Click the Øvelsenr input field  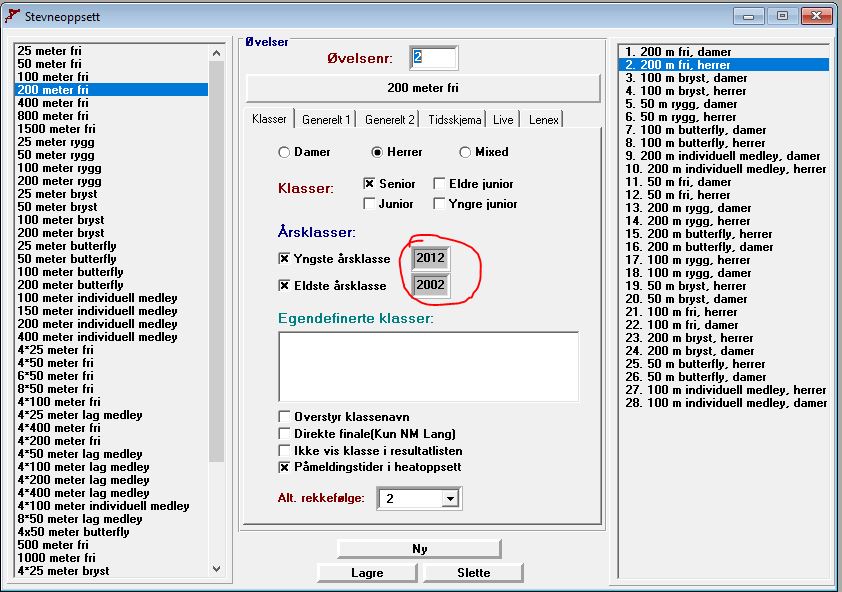click(x=433, y=58)
